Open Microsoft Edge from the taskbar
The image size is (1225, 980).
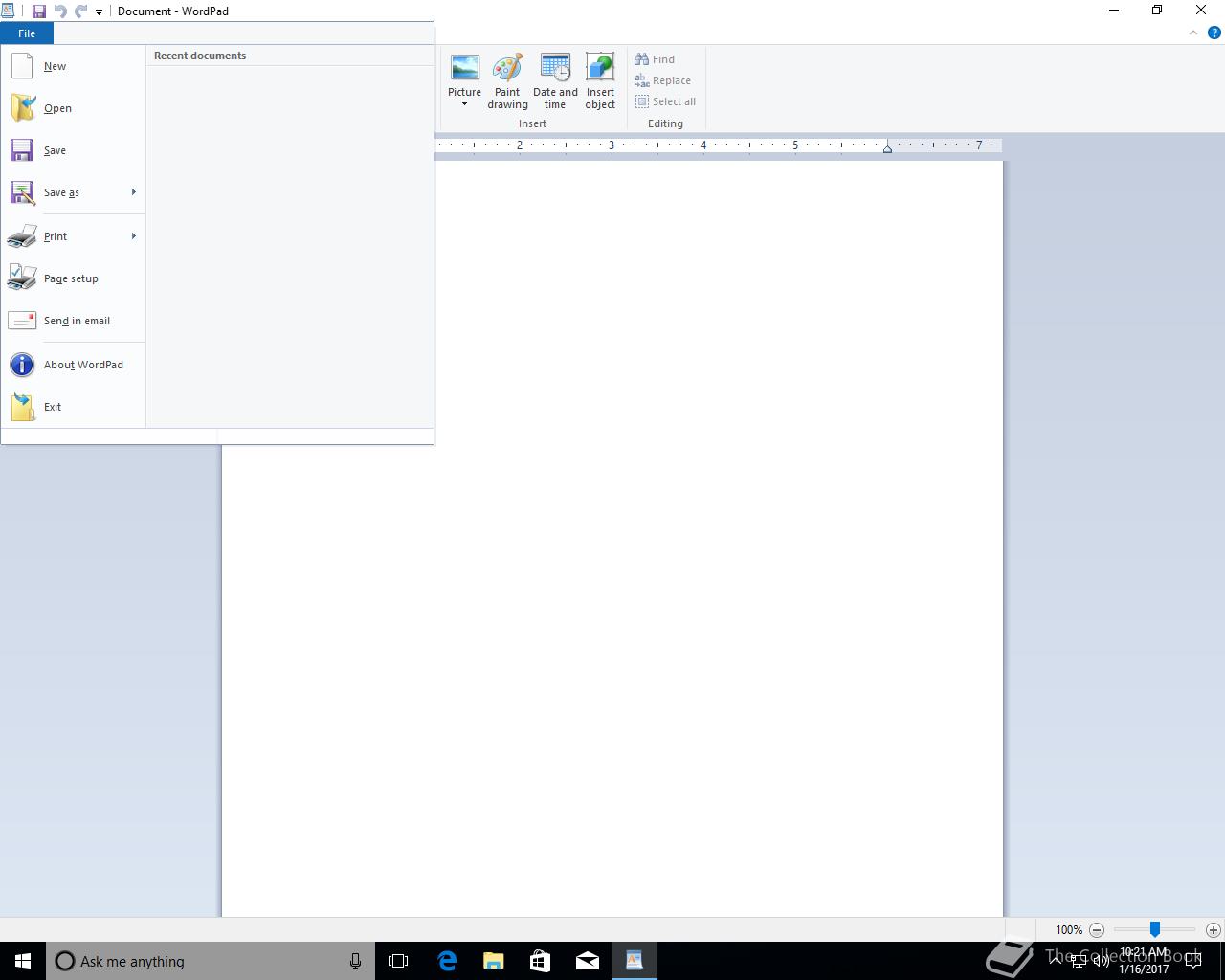[447, 961]
